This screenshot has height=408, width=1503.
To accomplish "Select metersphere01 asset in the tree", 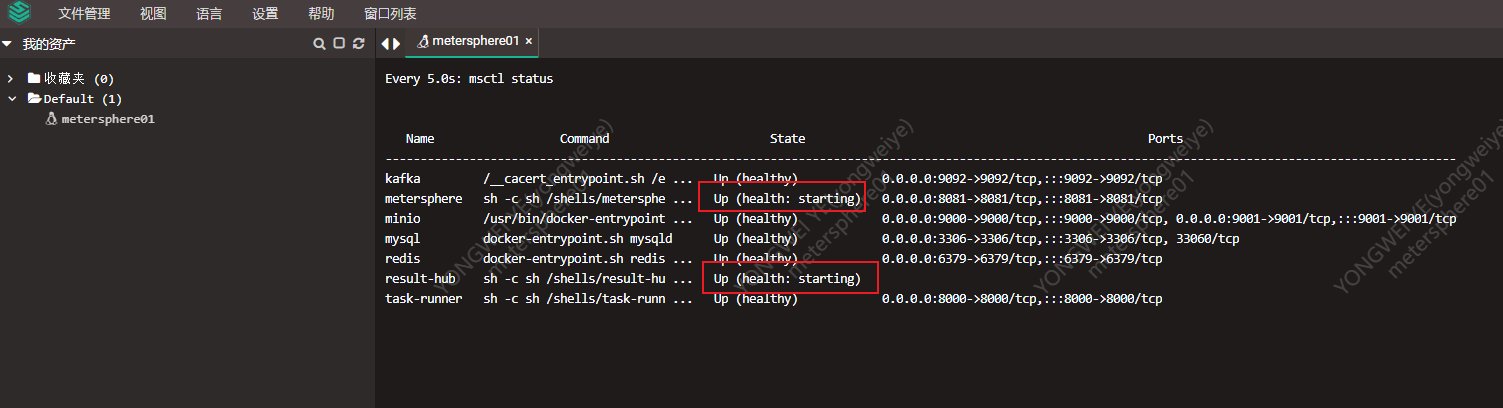I will coord(107,119).
